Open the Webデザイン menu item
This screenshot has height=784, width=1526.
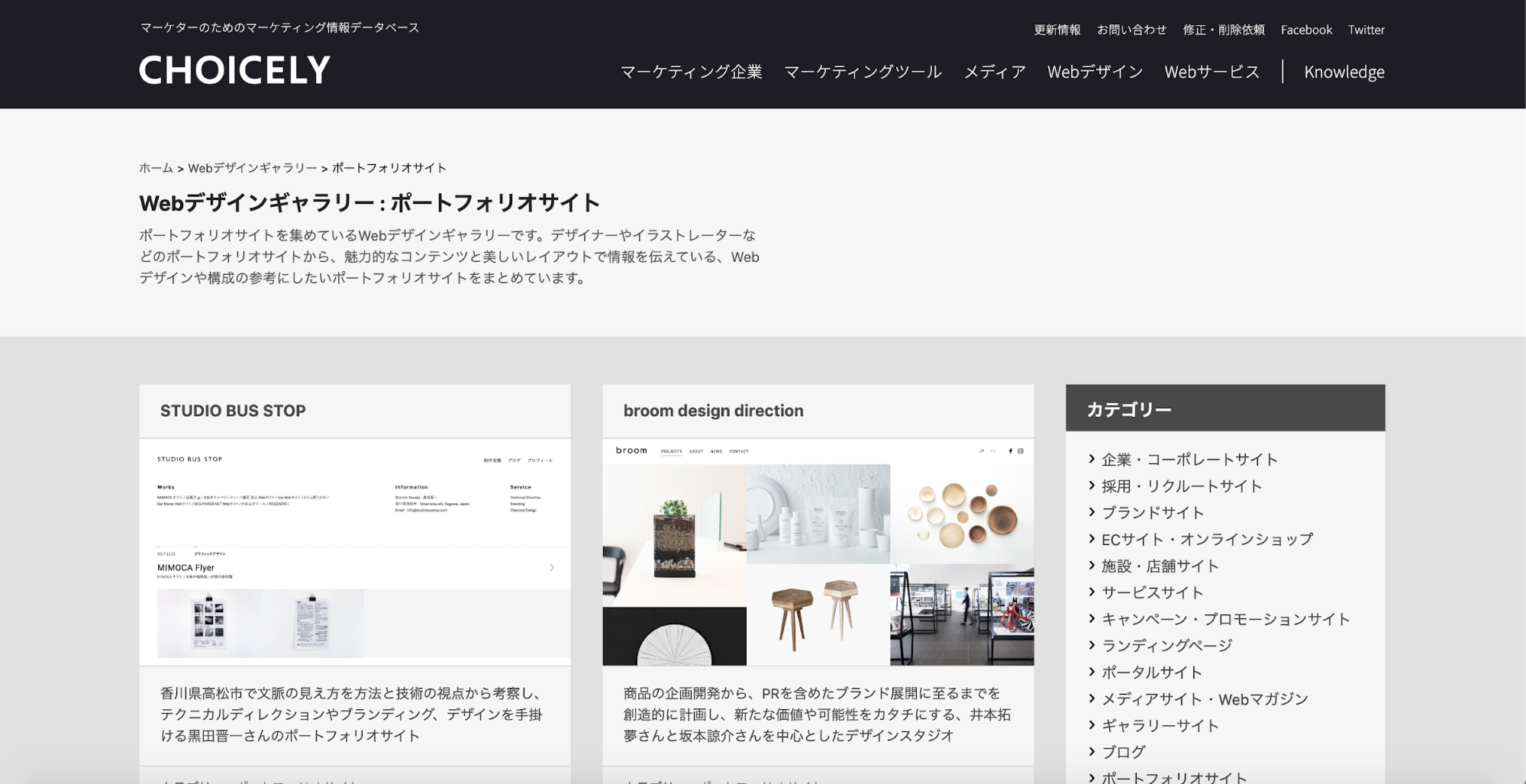coord(1095,72)
